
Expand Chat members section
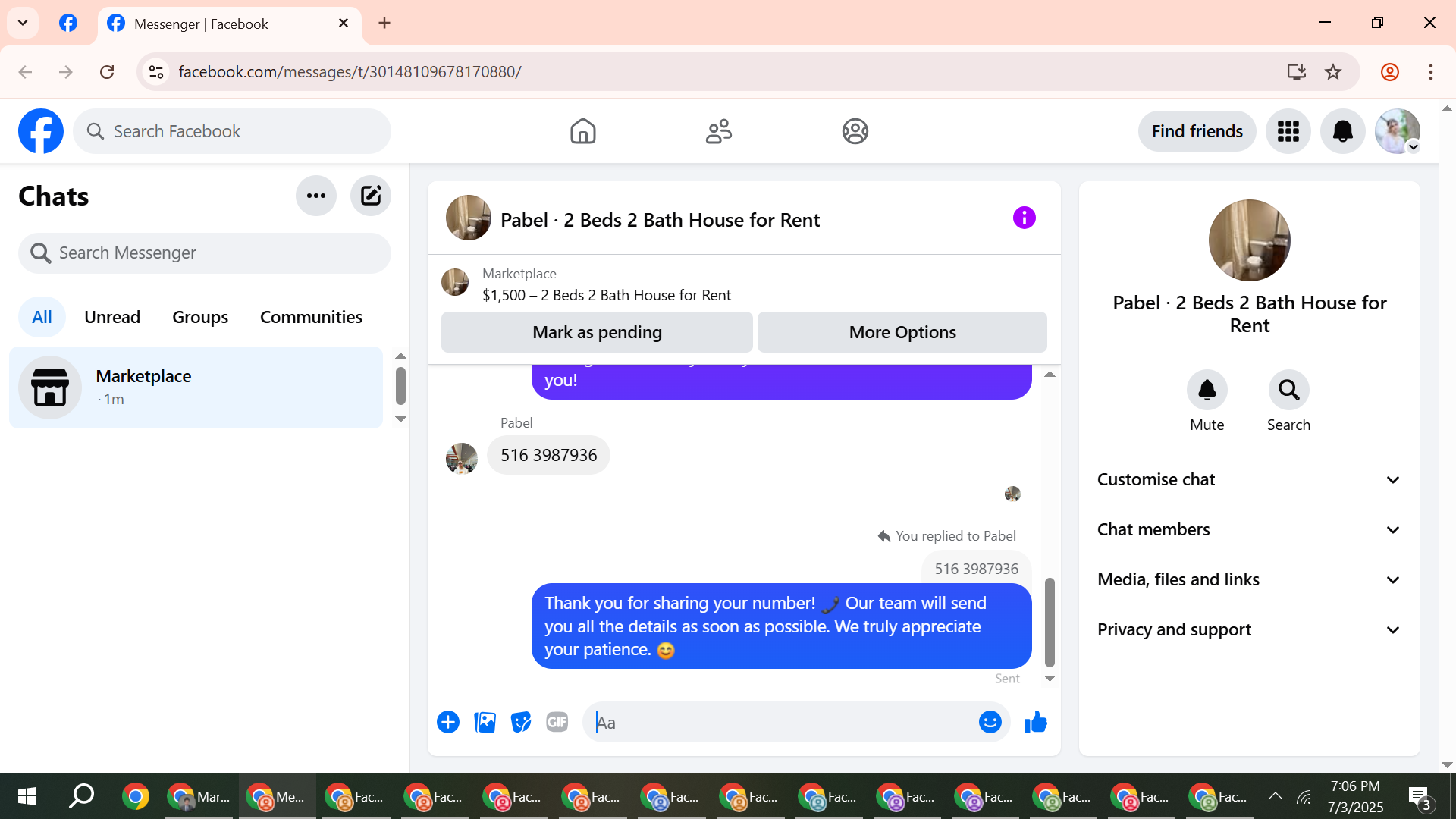click(1248, 530)
